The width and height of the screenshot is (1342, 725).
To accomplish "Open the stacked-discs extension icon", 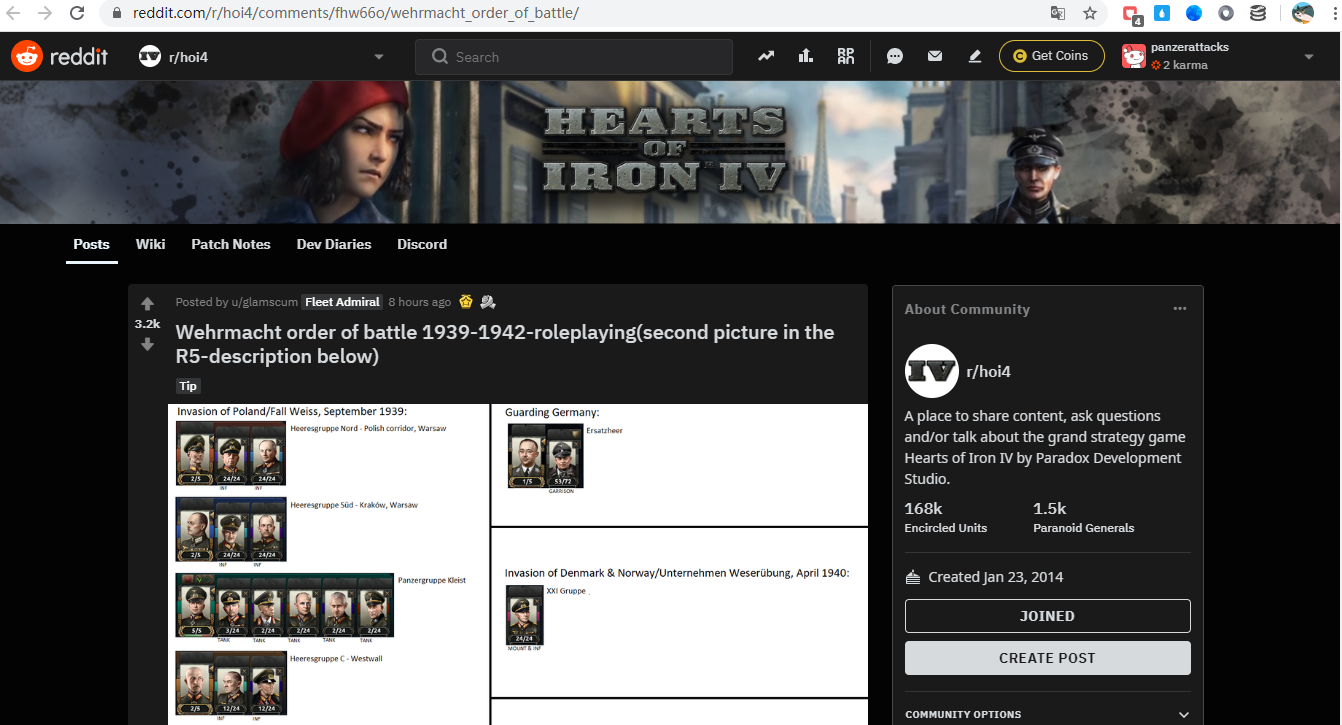I will [x=1258, y=13].
